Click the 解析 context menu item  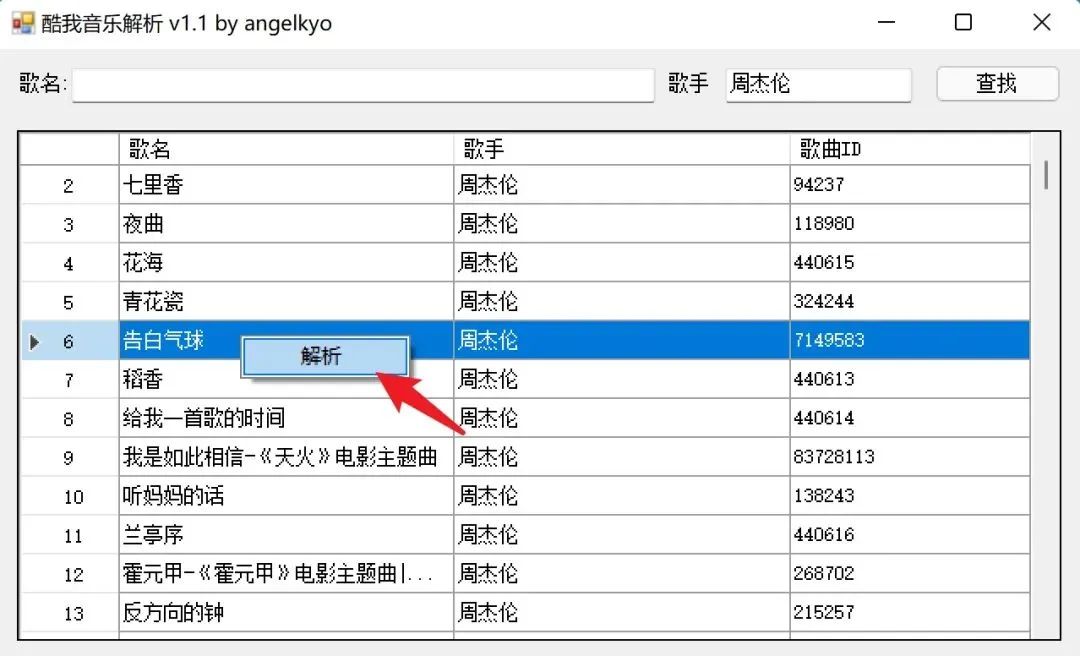325,356
